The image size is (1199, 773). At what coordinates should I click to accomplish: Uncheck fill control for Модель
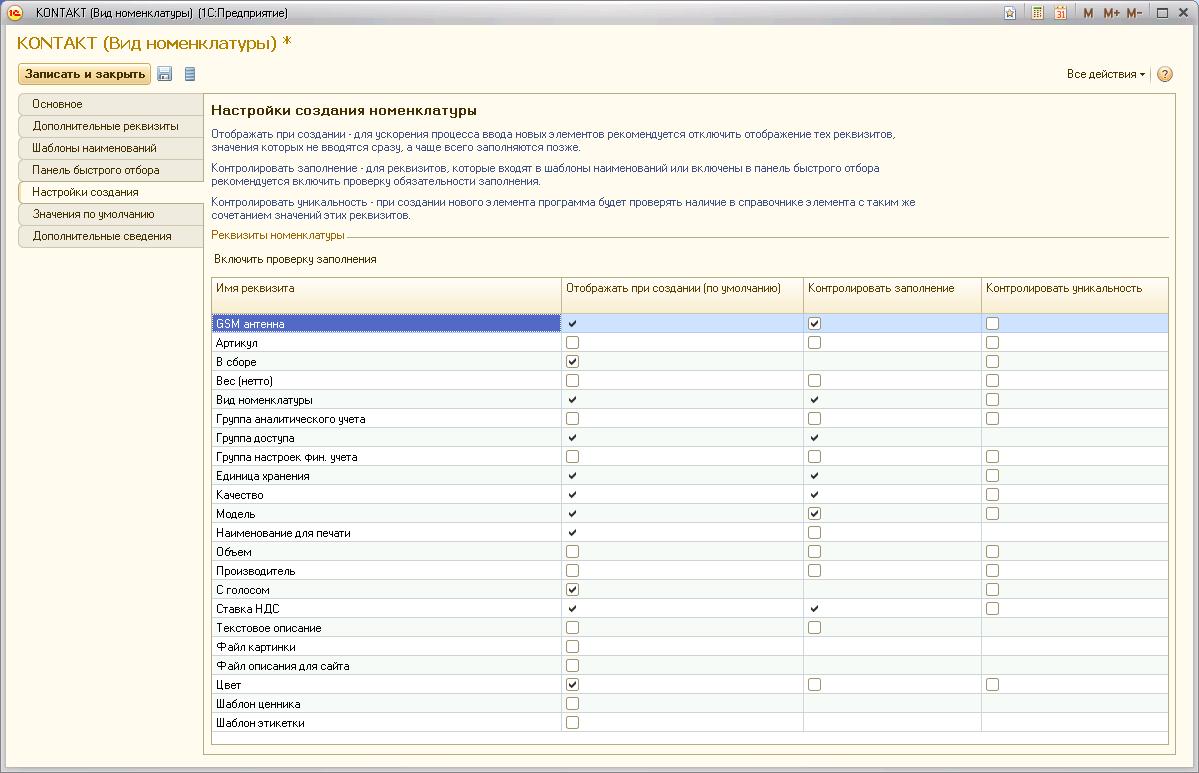[814, 514]
